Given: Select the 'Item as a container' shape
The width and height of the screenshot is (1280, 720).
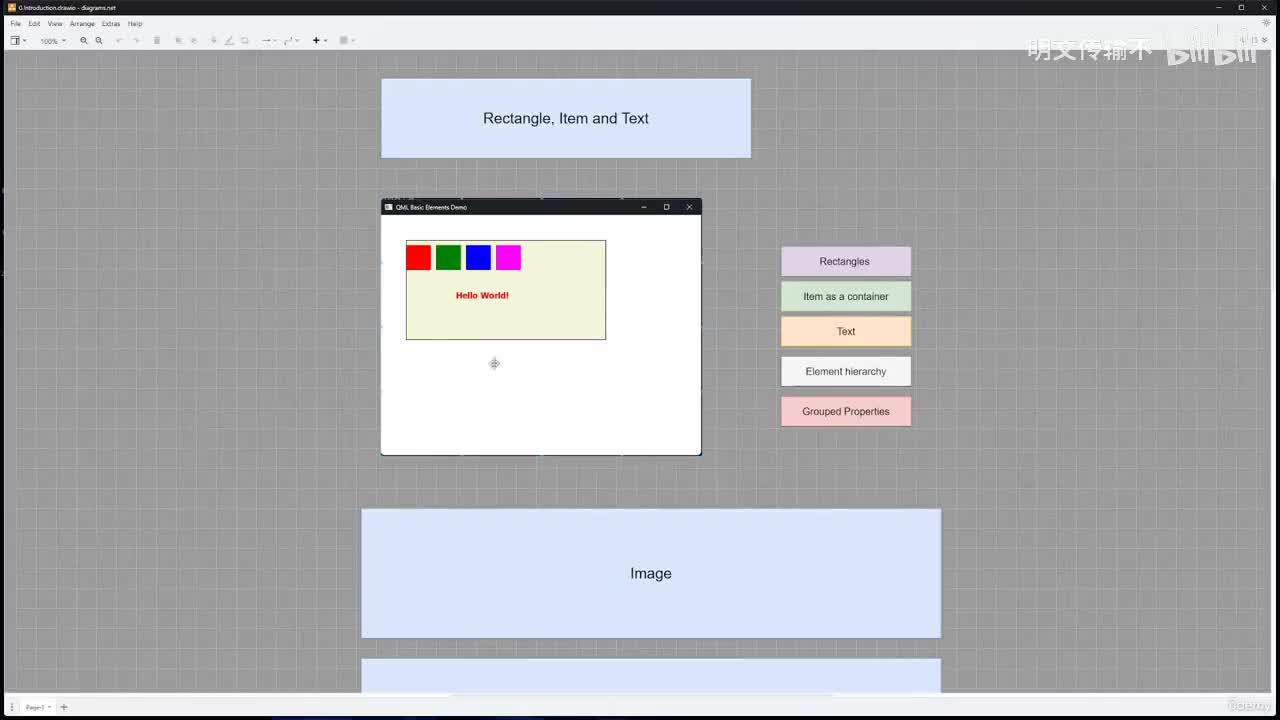Looking at the screenshot, I should point(846,297).
